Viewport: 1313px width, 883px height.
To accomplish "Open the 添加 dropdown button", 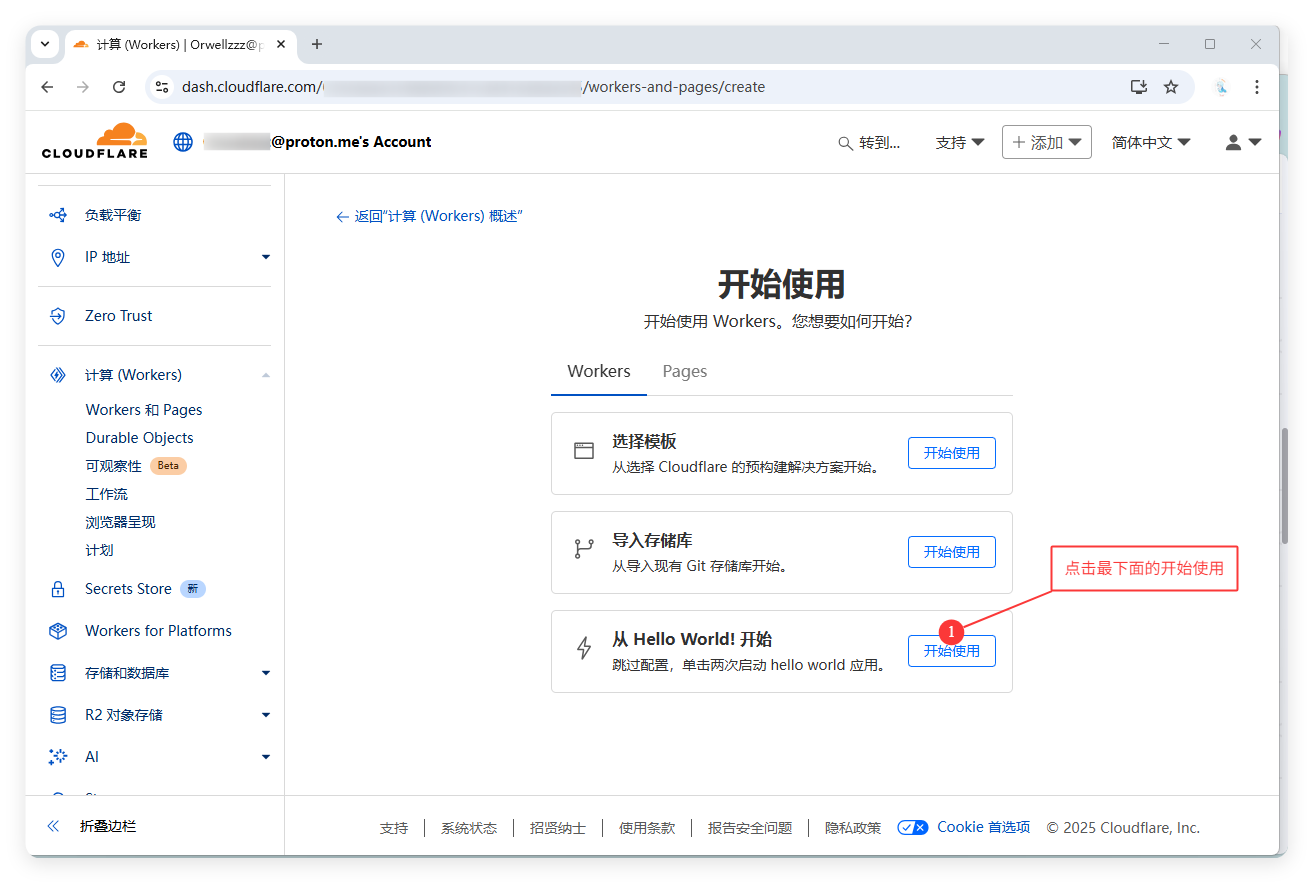I will [x=1046, y=142].
